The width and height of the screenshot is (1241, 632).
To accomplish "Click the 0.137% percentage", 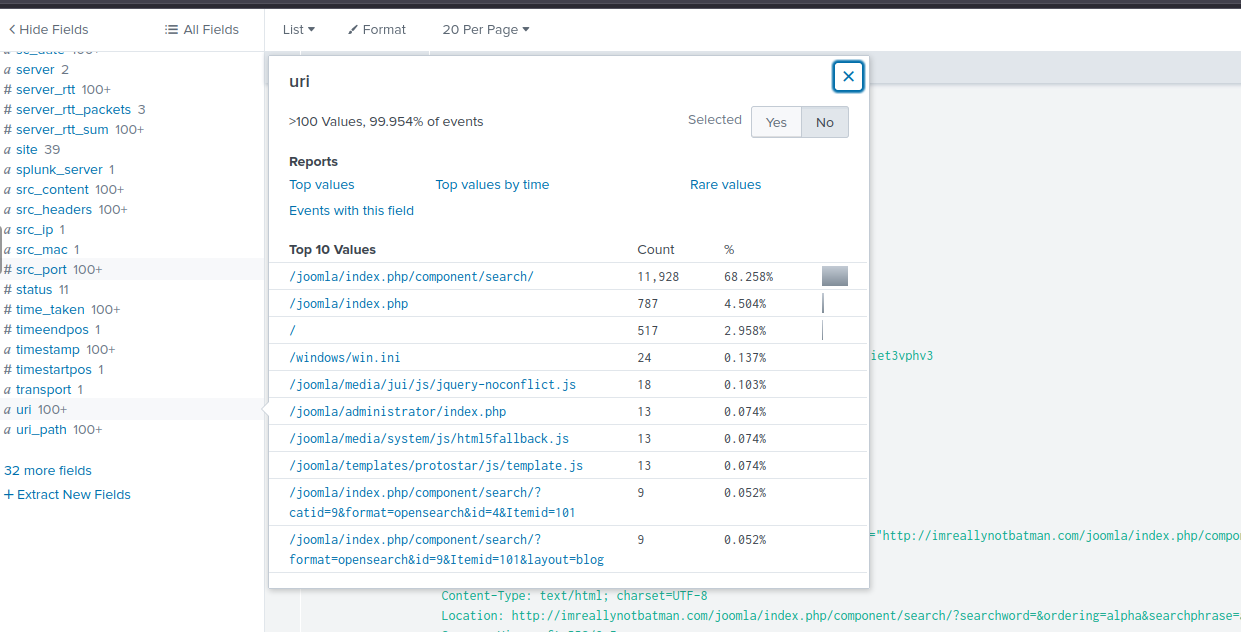I will (x=745, y=358).
